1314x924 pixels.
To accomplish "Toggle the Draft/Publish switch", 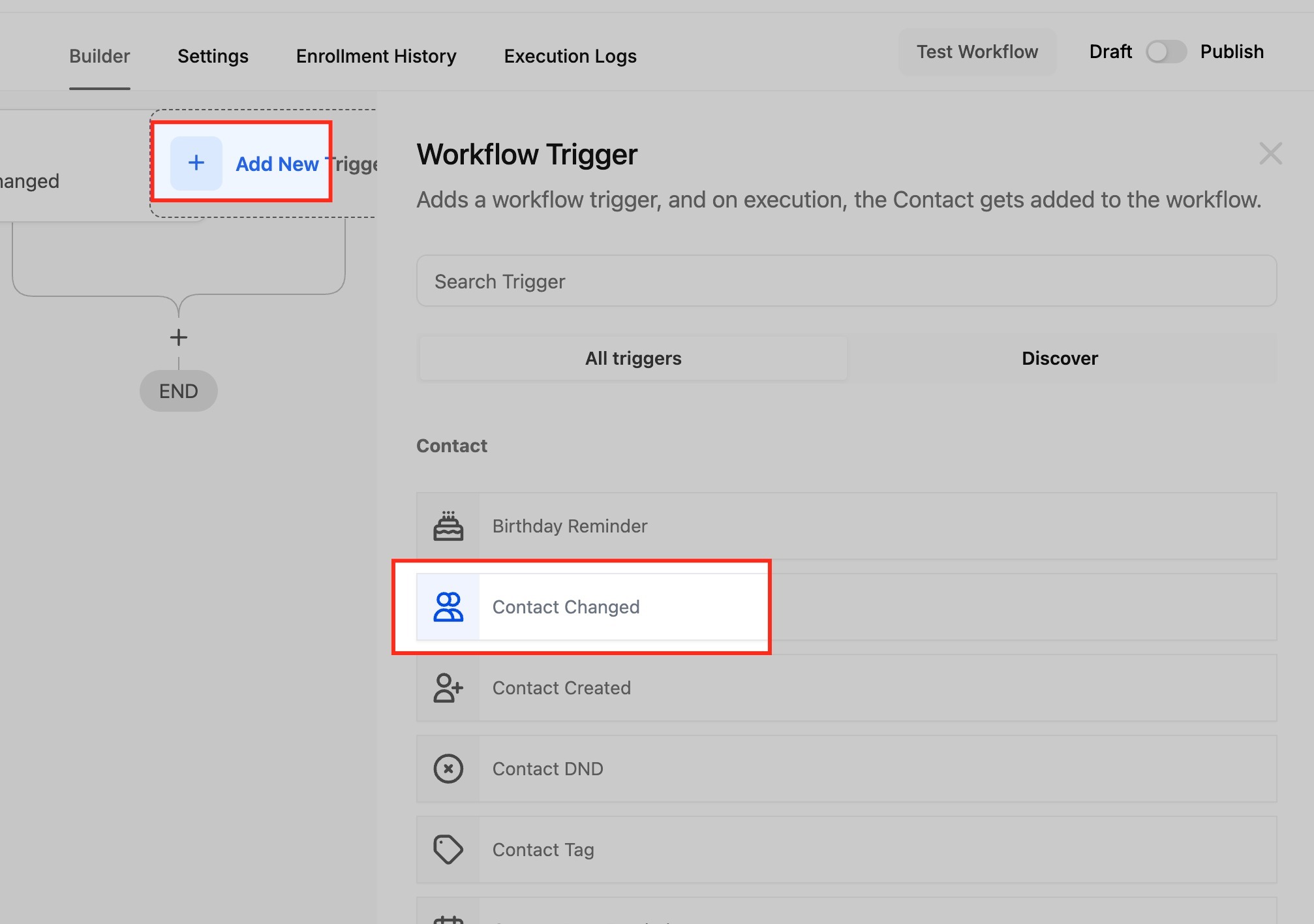I will pos(1166,52).
